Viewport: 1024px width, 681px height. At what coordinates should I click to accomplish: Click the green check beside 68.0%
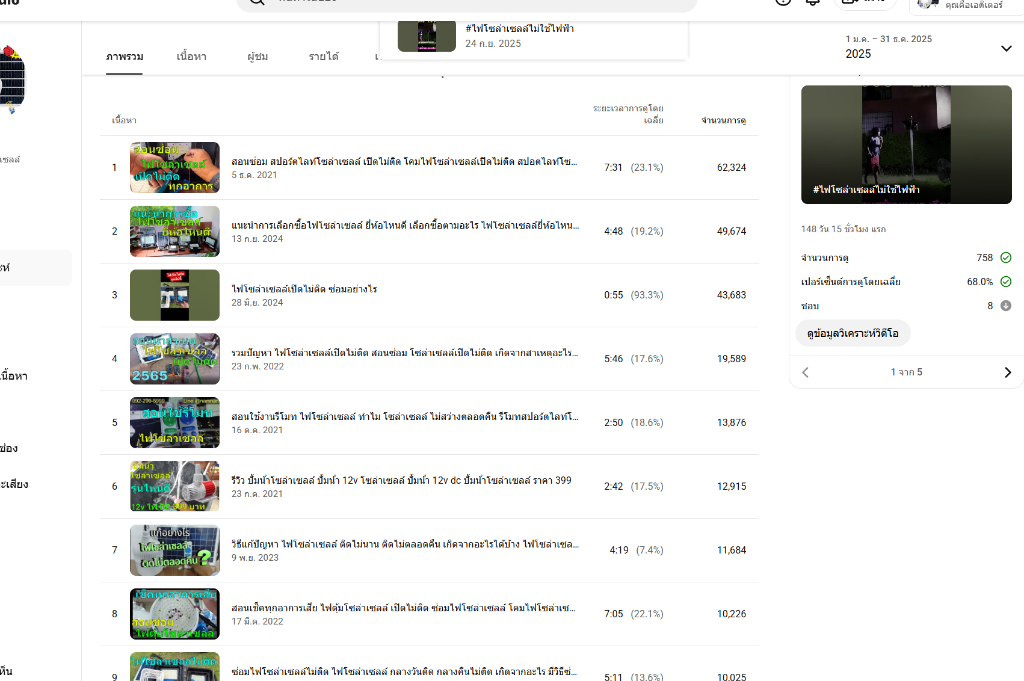click(1005, 282)
